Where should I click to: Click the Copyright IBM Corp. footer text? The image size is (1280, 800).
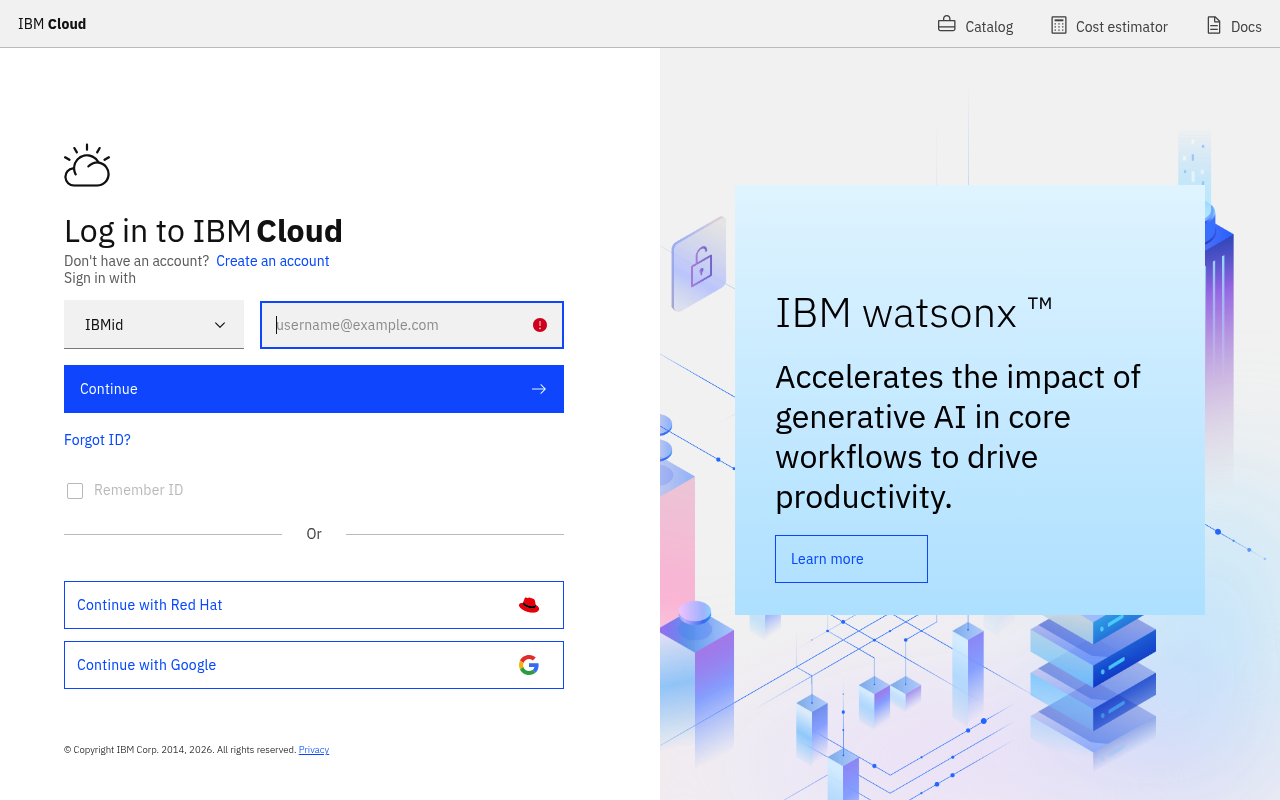(x=180, y=750)
